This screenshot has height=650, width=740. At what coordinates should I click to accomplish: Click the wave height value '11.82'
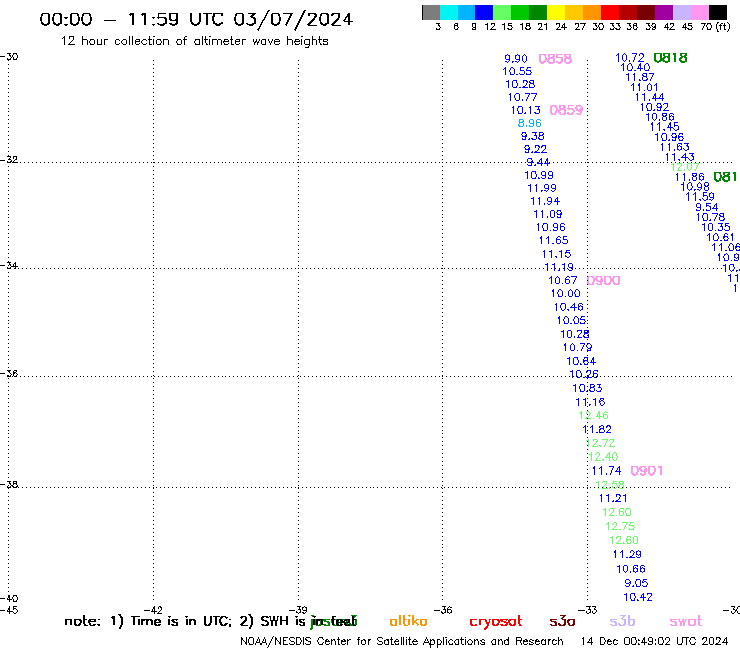click(597, 429)
